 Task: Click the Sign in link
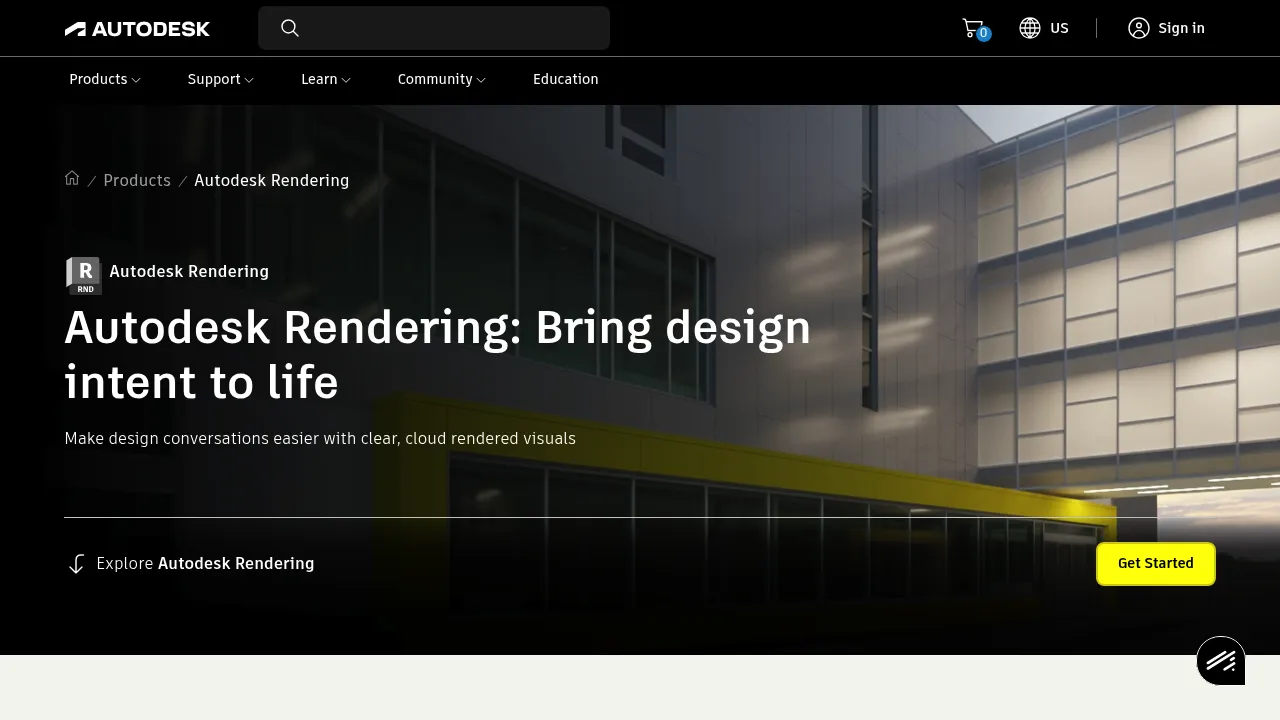pos(1181,28)
